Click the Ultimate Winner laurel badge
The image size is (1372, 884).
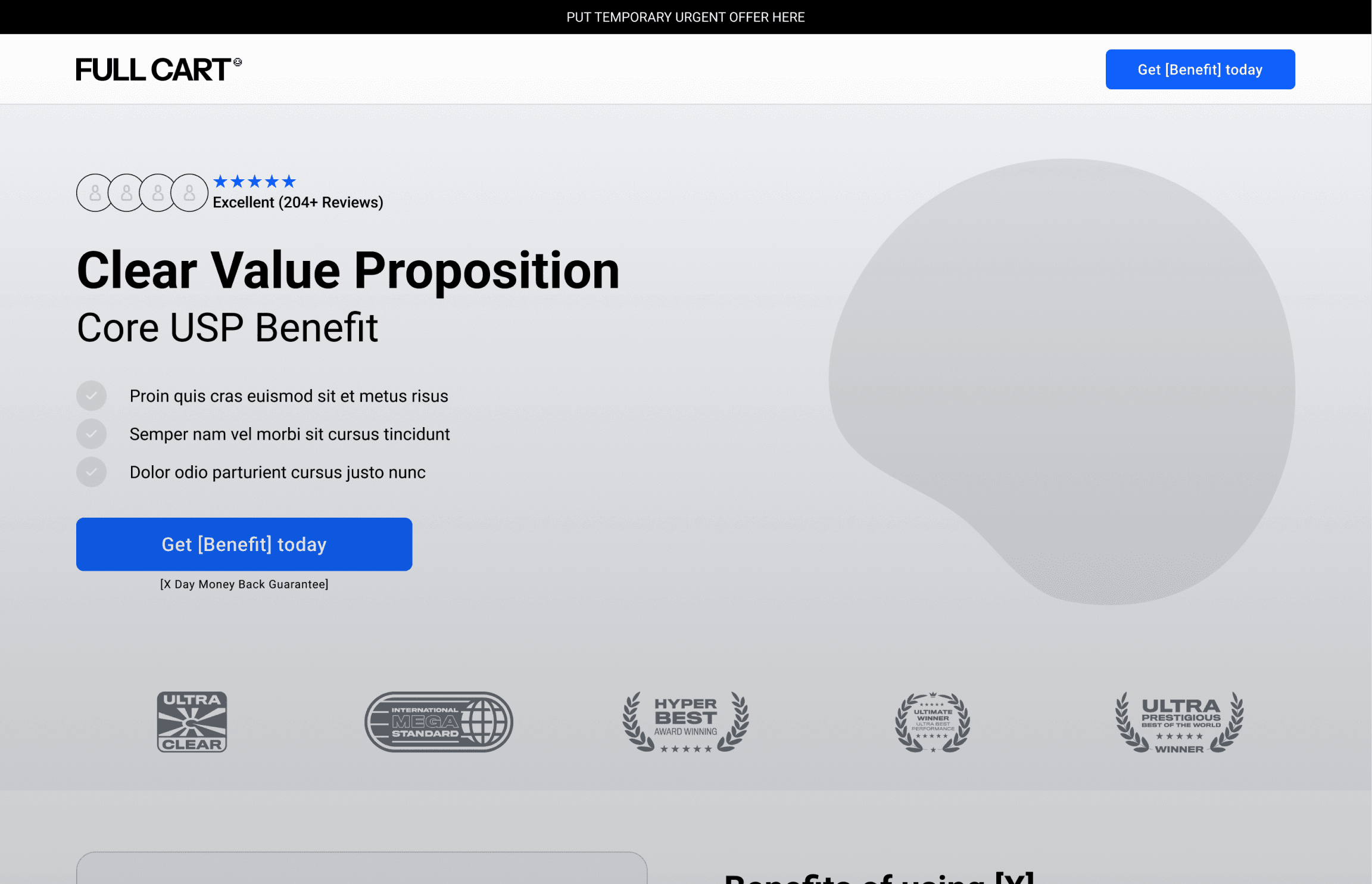click(933, 721)
